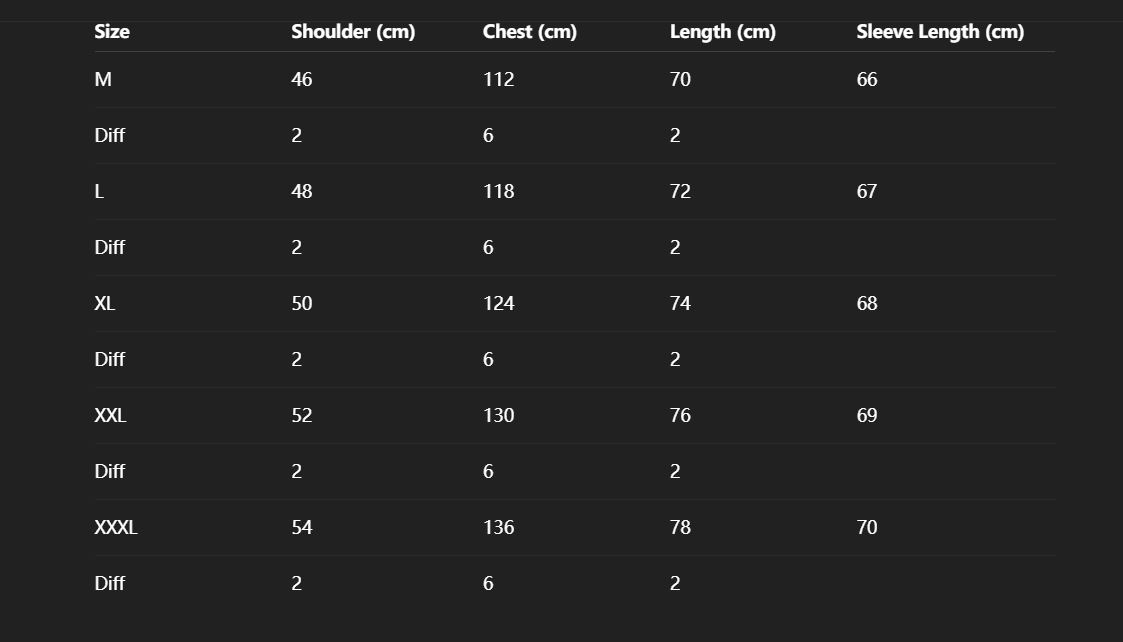Select length value 76

tap(680, 416)
